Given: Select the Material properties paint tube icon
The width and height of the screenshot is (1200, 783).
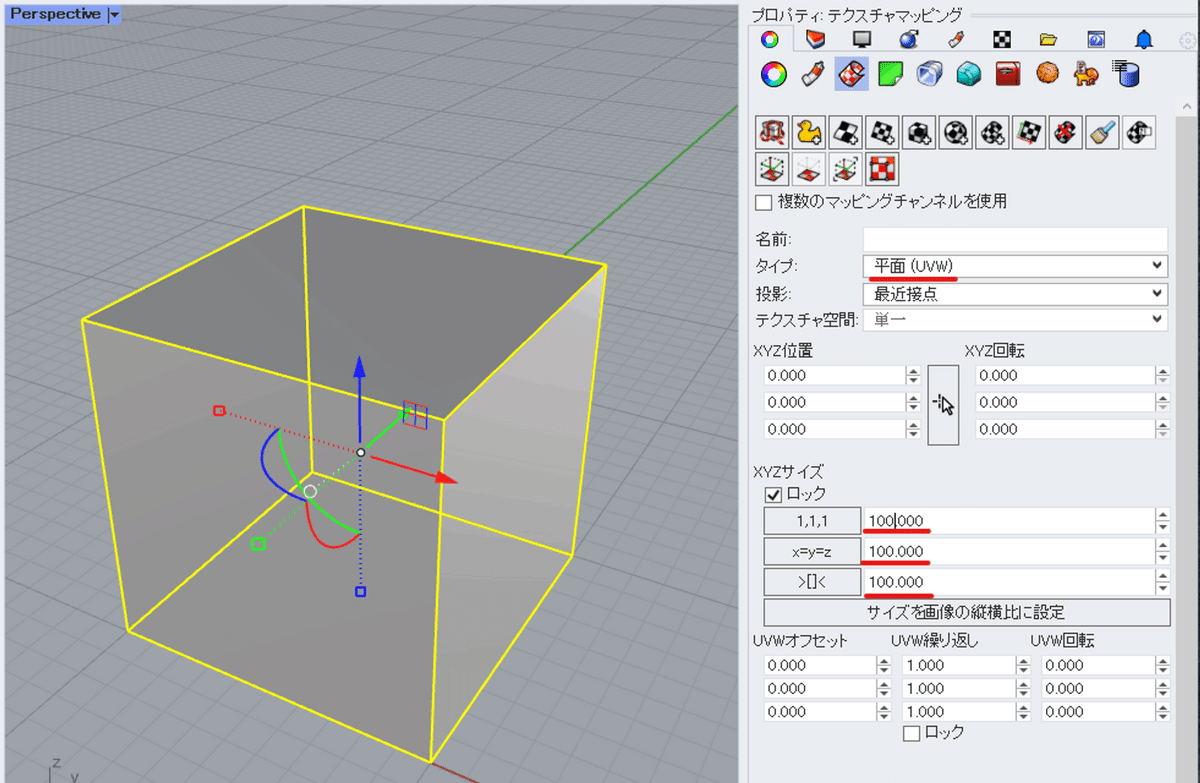Looking at the screenshot, I should click(812, 73).
